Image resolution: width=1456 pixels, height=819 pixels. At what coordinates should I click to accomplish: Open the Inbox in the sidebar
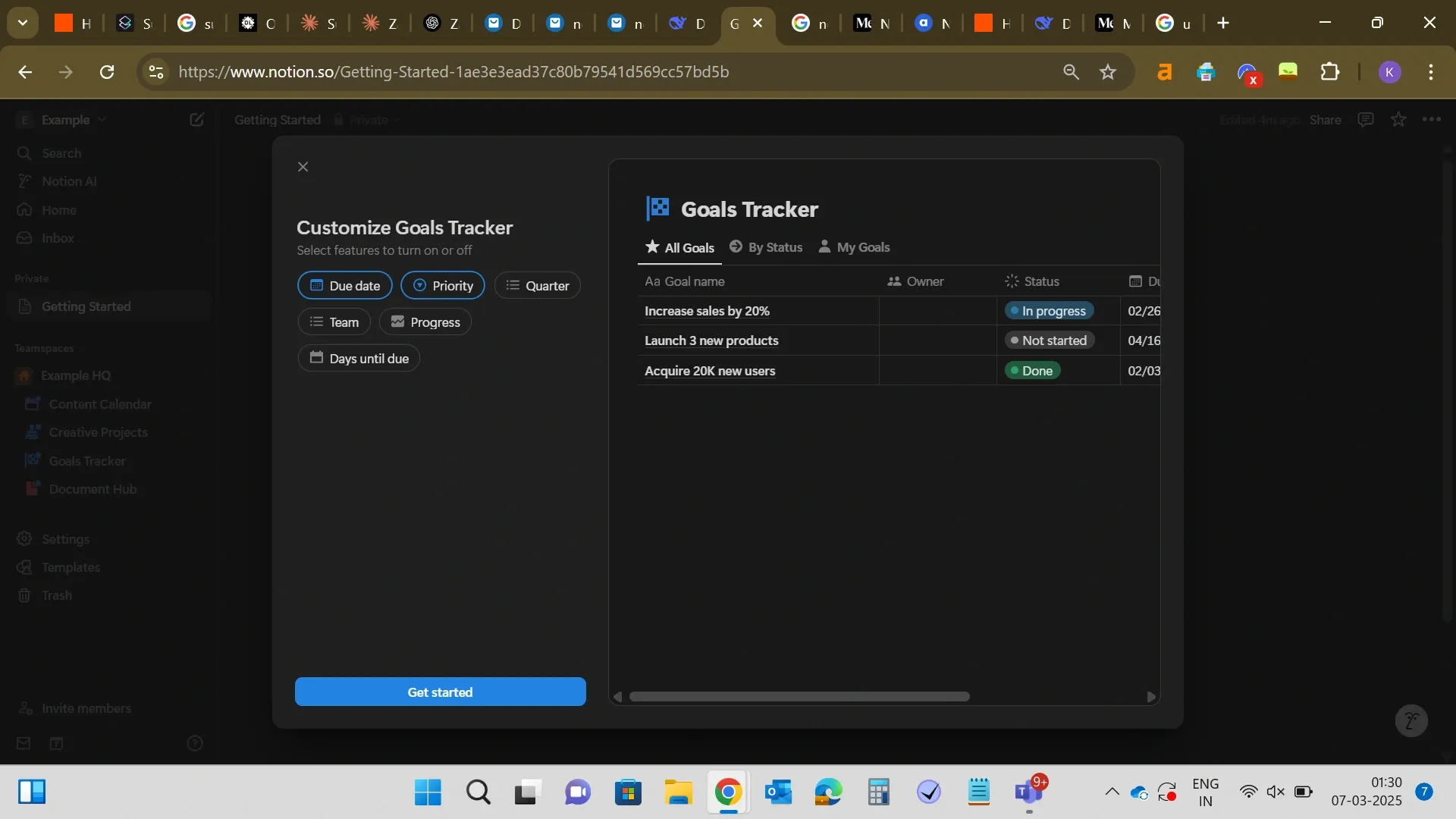point(58,238)
